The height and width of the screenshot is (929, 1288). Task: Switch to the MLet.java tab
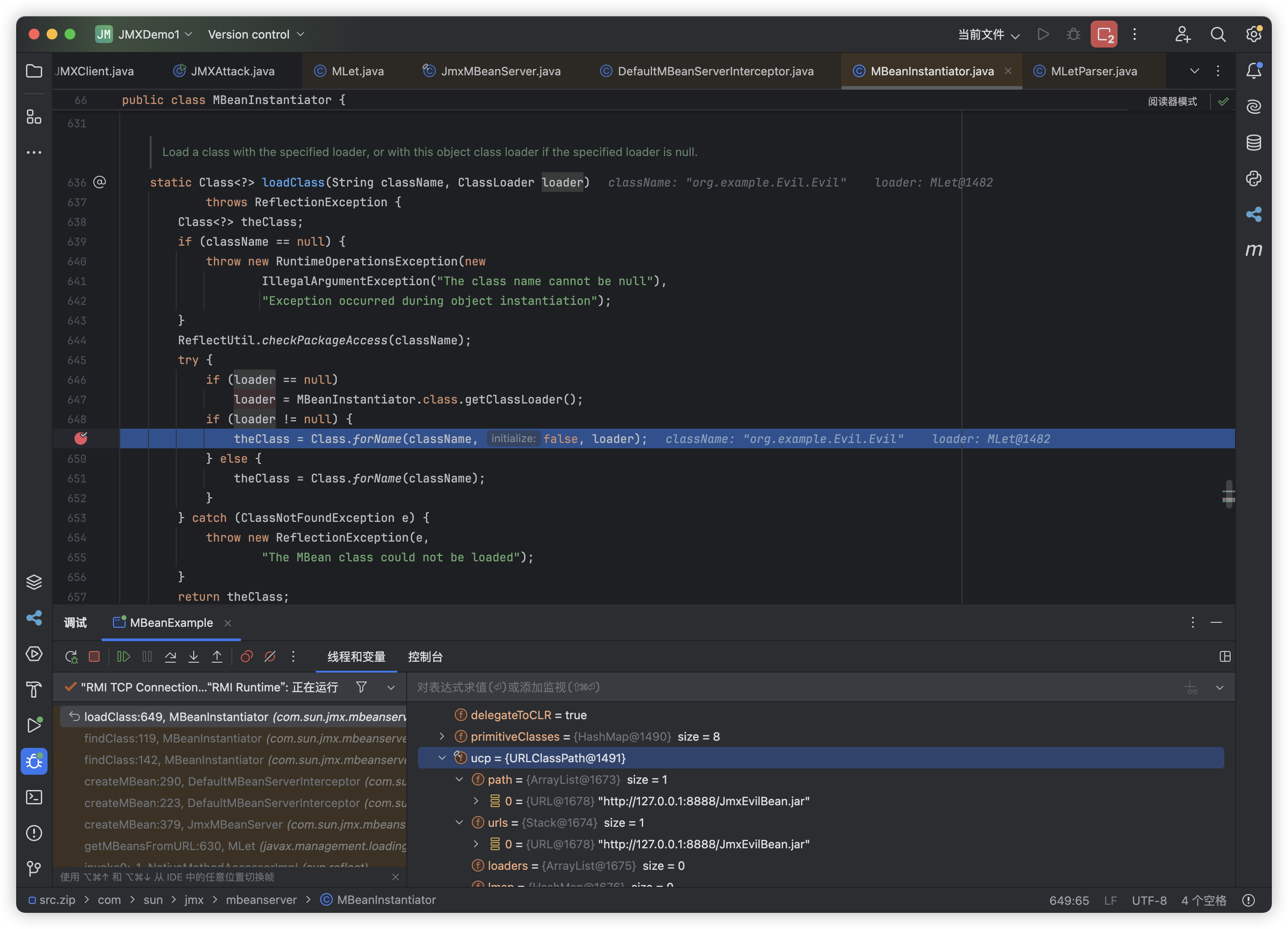(349, 71)
